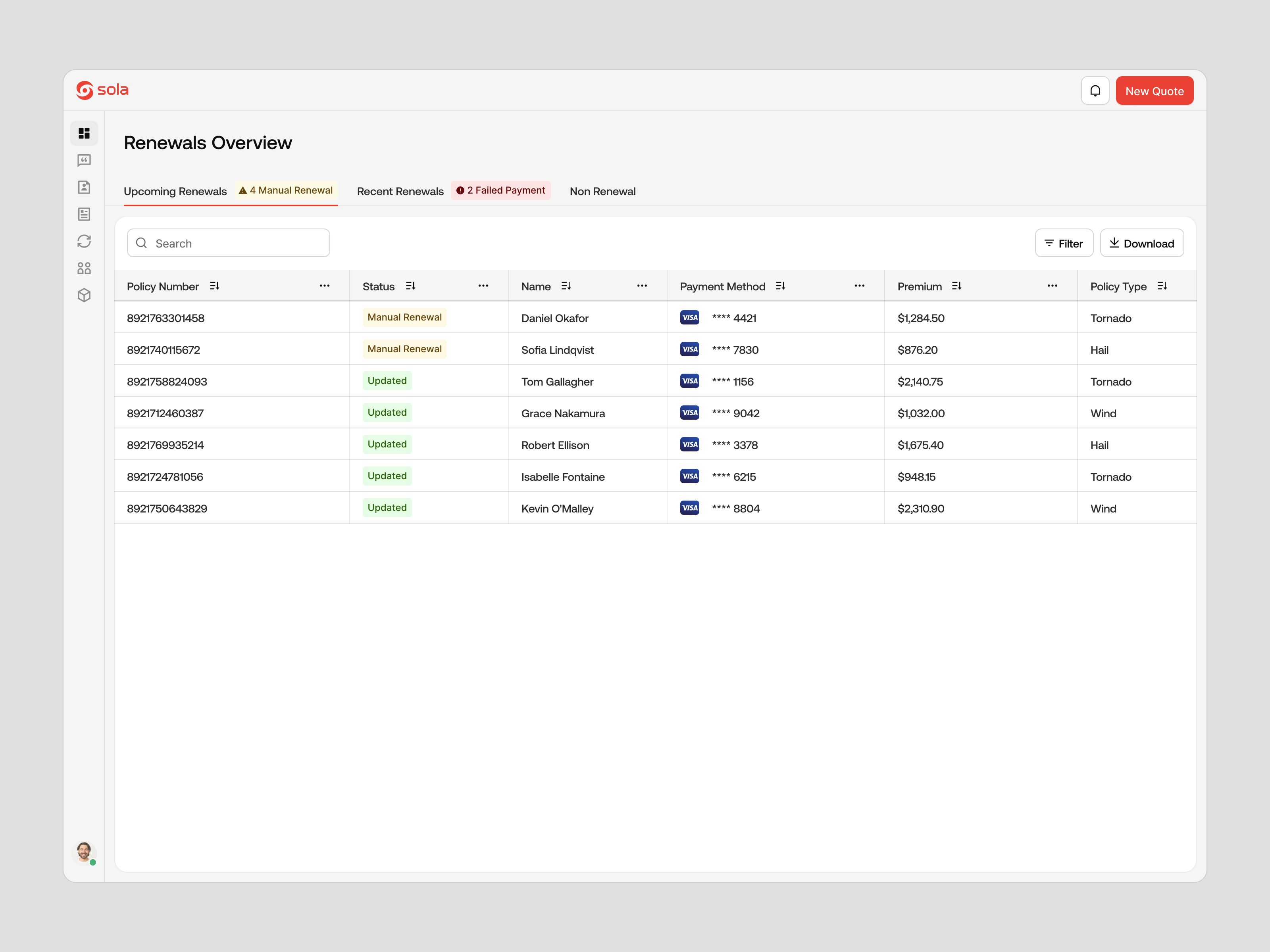The width and height of the screenshot is (1270, 952).
Task: Open Name column three-dot menu
Action: tap(642, 286)
